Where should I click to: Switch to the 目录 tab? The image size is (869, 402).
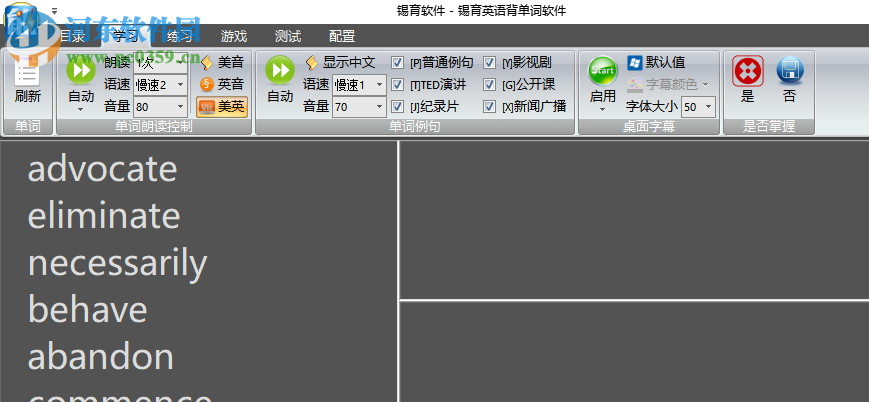pyautogui.click(x=72, y=37)
